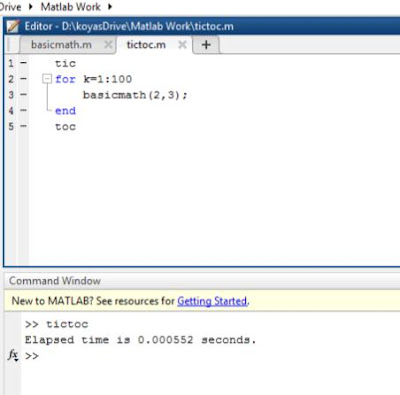Viewport: 400px width, 395px height.
Task: Switch to the basicmath.m tab
Action: click(x=61, y=45)
